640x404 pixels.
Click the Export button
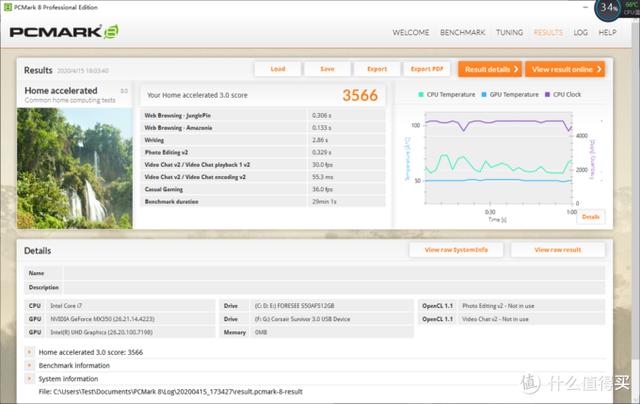(377, 69)
